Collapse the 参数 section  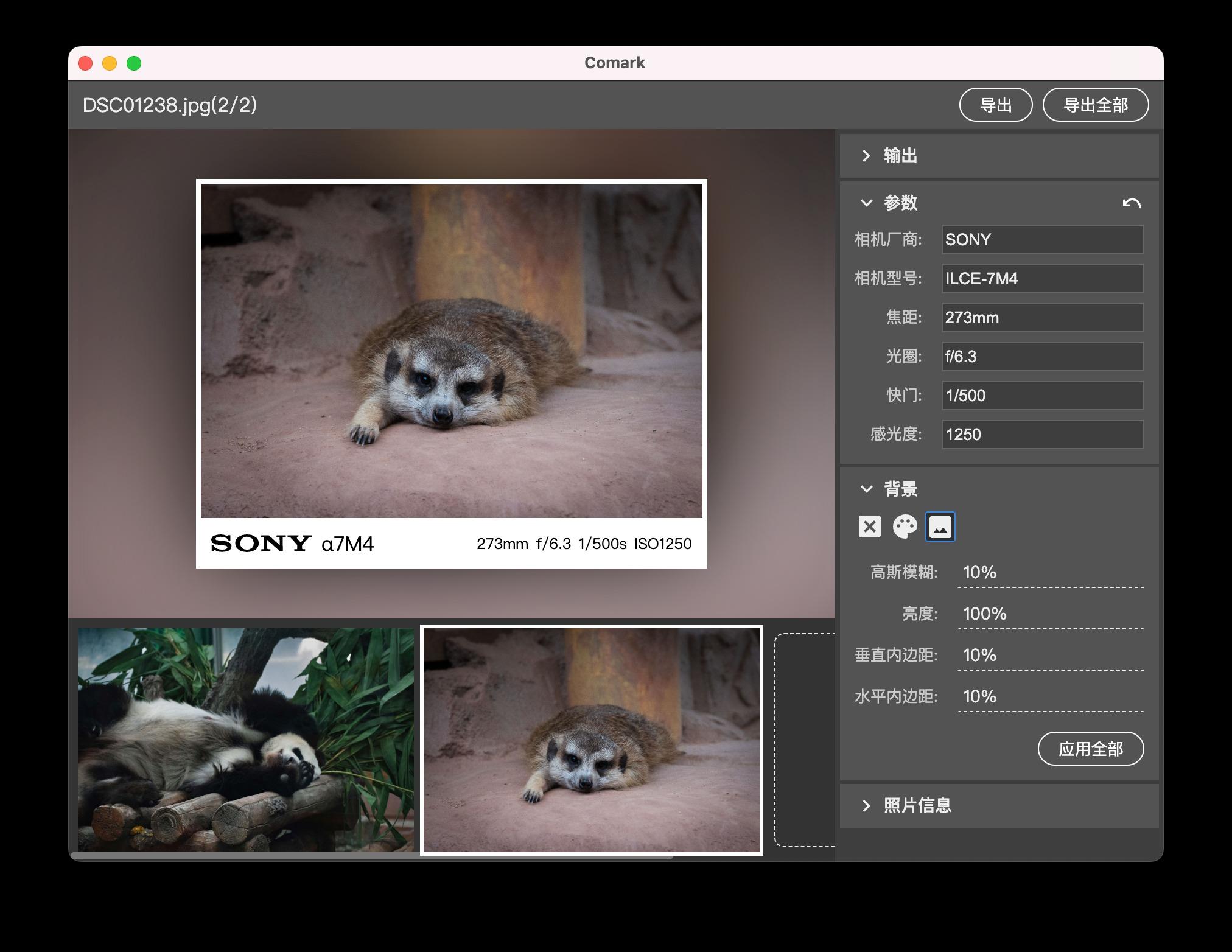[867, 203]
